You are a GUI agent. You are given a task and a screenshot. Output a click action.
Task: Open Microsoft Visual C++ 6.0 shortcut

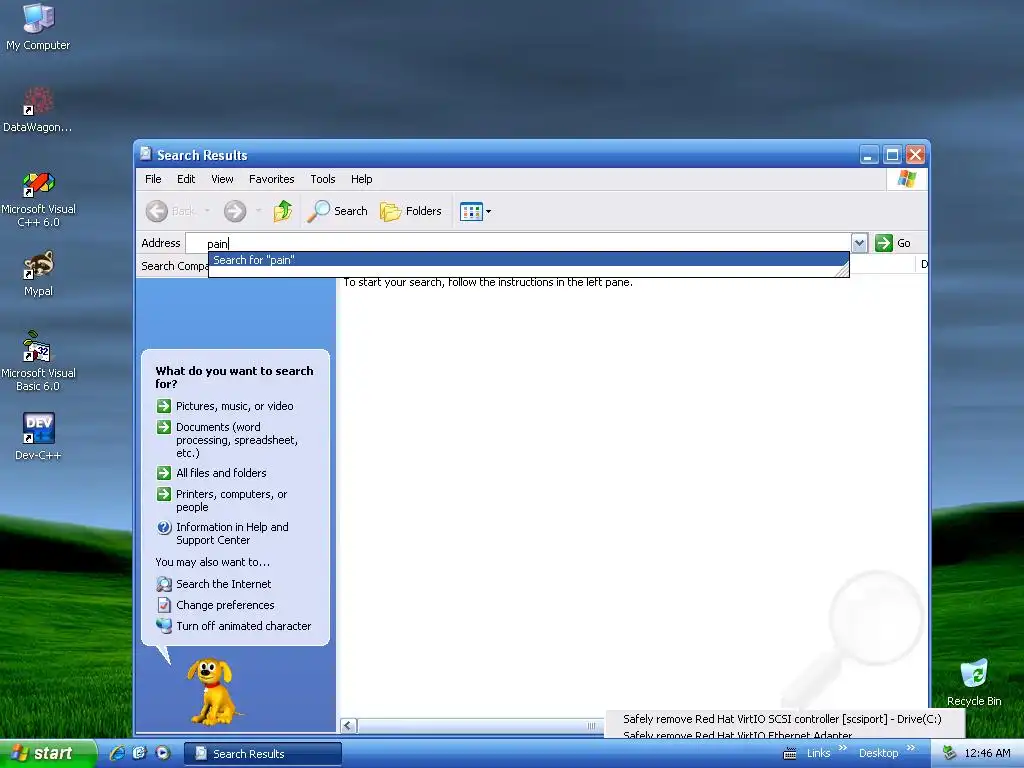coord(38,199)
